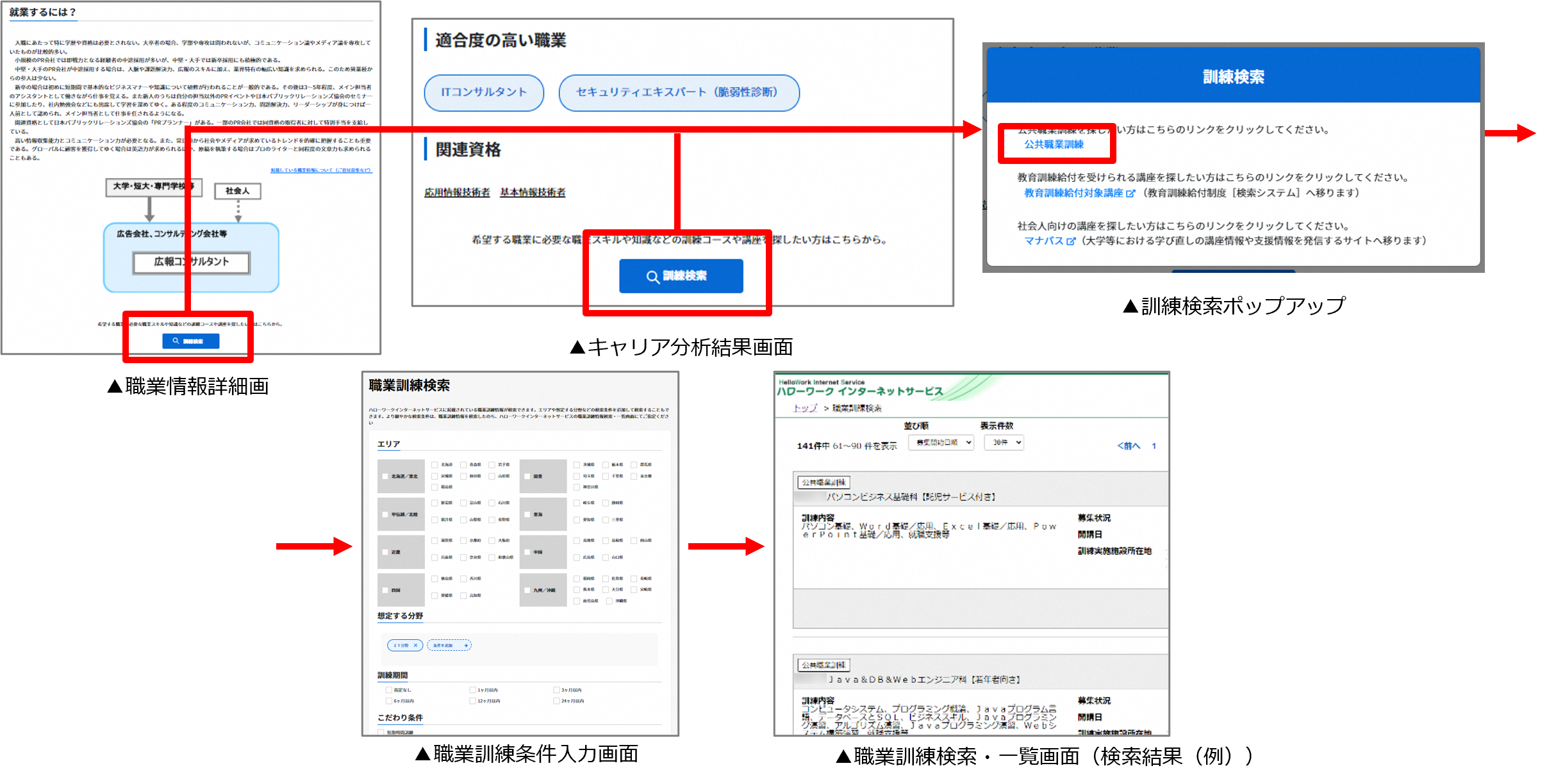
Task: Click the トップ breadcrumb link
Action: 805,408
